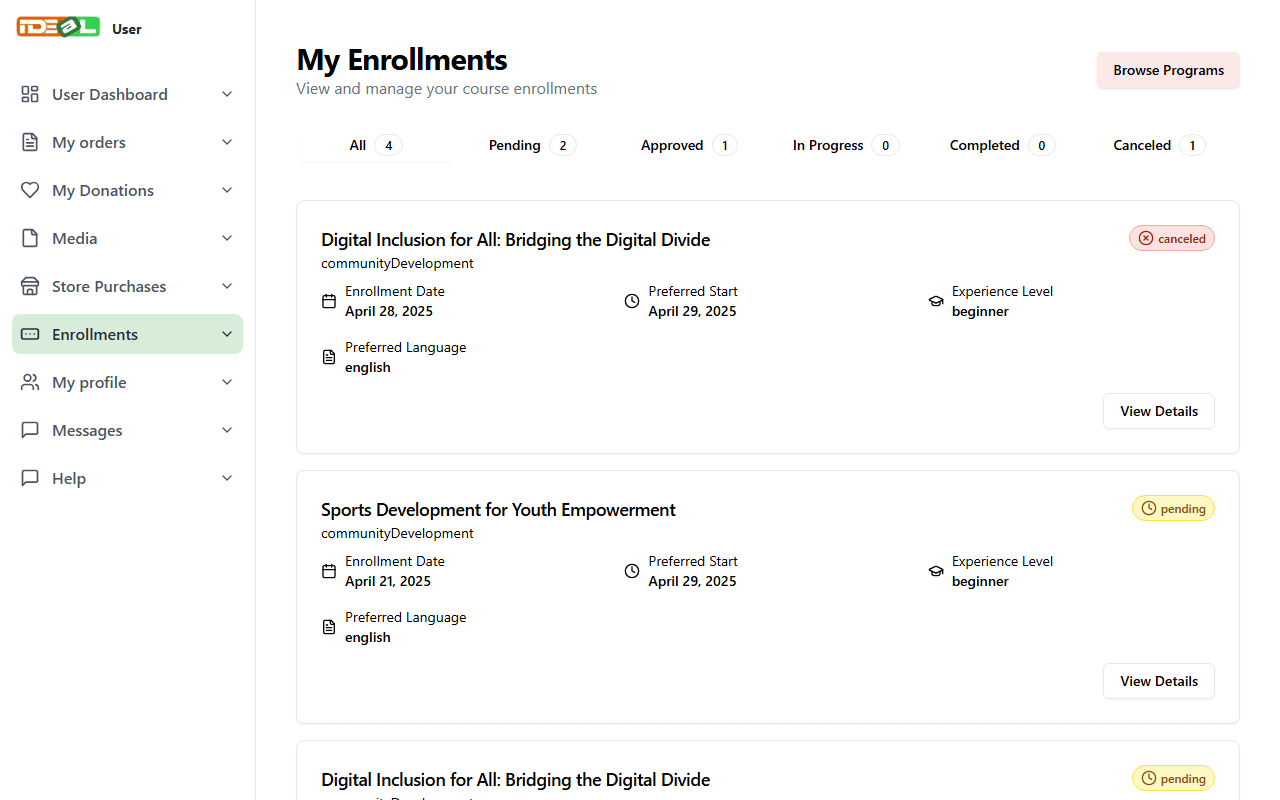This screenshot has height=800, width=1280.
Task: Expand the User Dashboard chevron
Action: coord(227,94)
